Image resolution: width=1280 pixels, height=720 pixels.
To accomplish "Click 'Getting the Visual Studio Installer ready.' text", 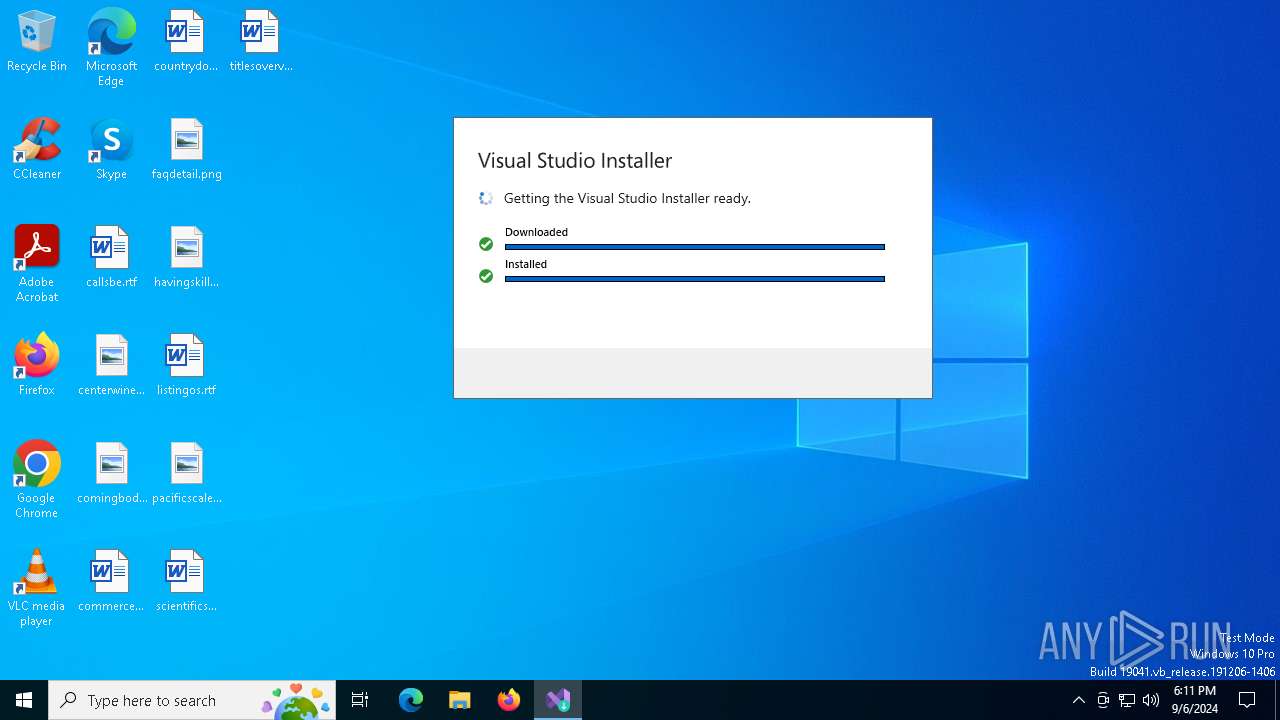I will pyautogui.click(x=627, y=198).
